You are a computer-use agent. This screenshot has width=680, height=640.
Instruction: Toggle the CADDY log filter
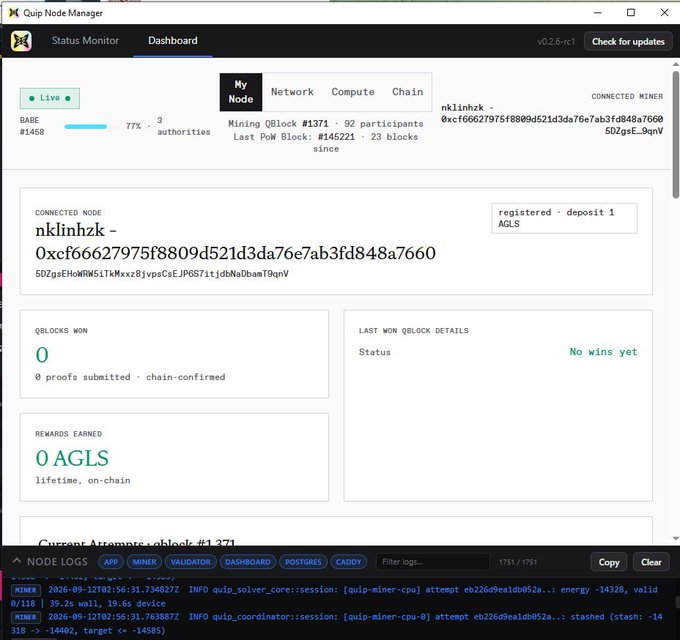click(x=348, y=562)
